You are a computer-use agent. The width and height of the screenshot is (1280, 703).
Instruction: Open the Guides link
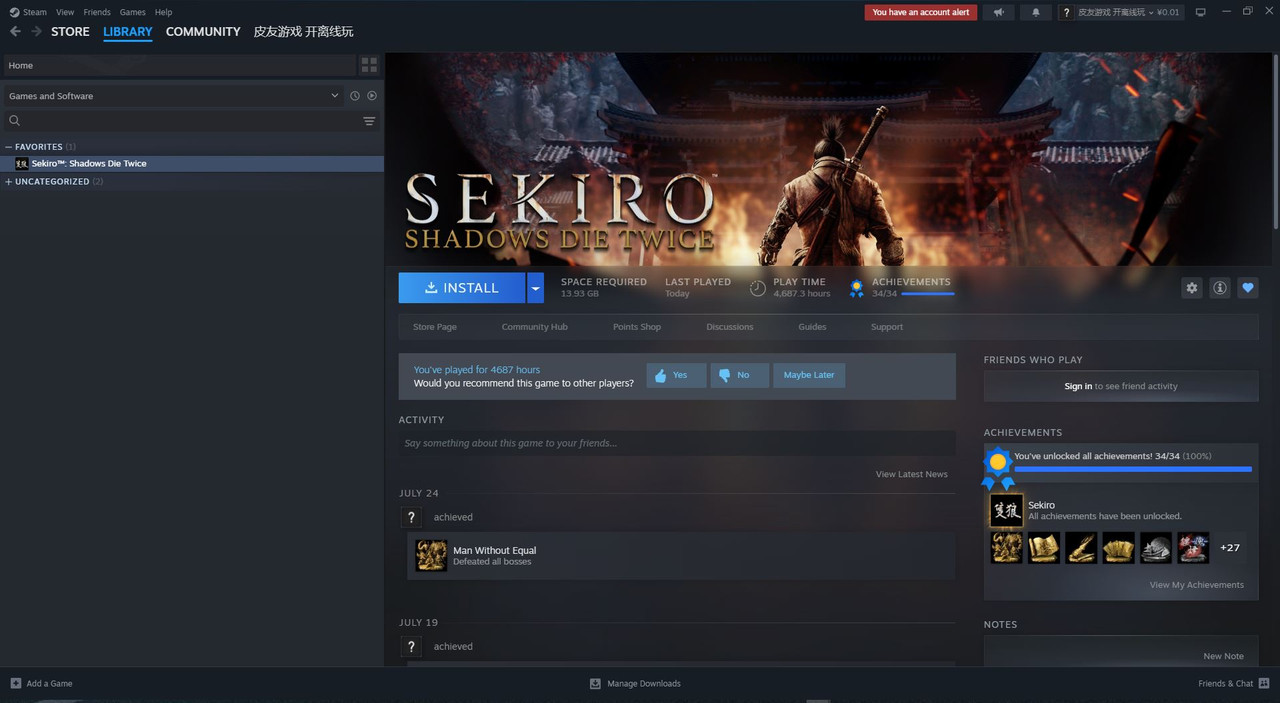pyautogui.click(x=812, y=327)
